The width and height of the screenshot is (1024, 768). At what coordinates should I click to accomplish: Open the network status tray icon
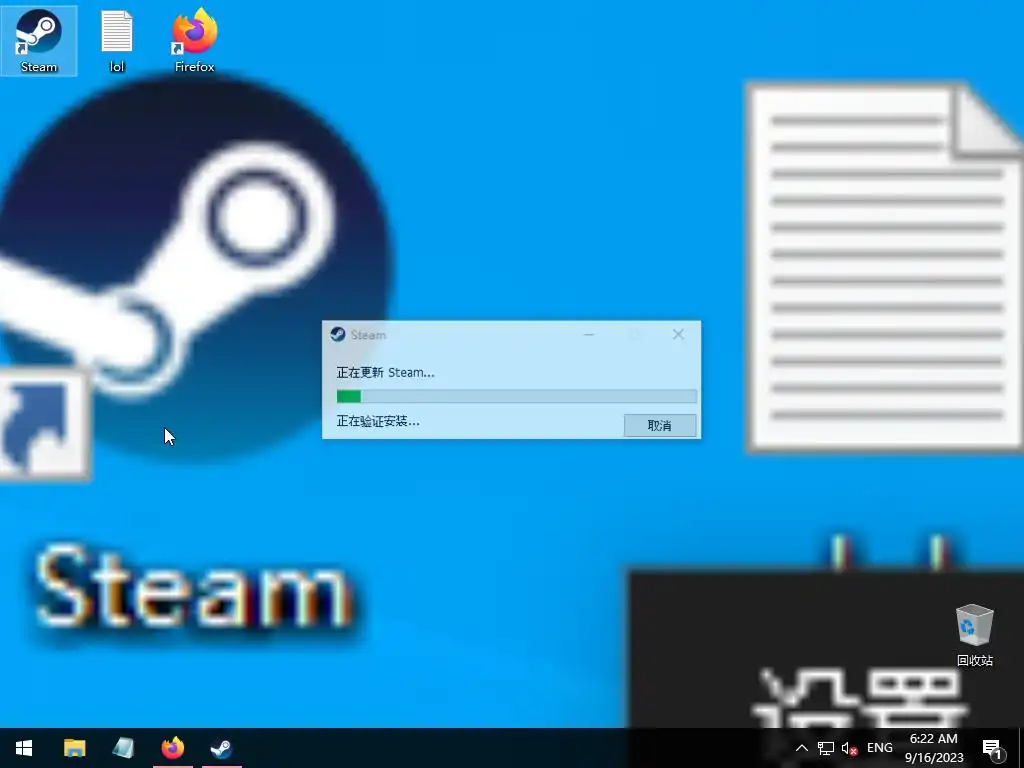click(826, 748)
